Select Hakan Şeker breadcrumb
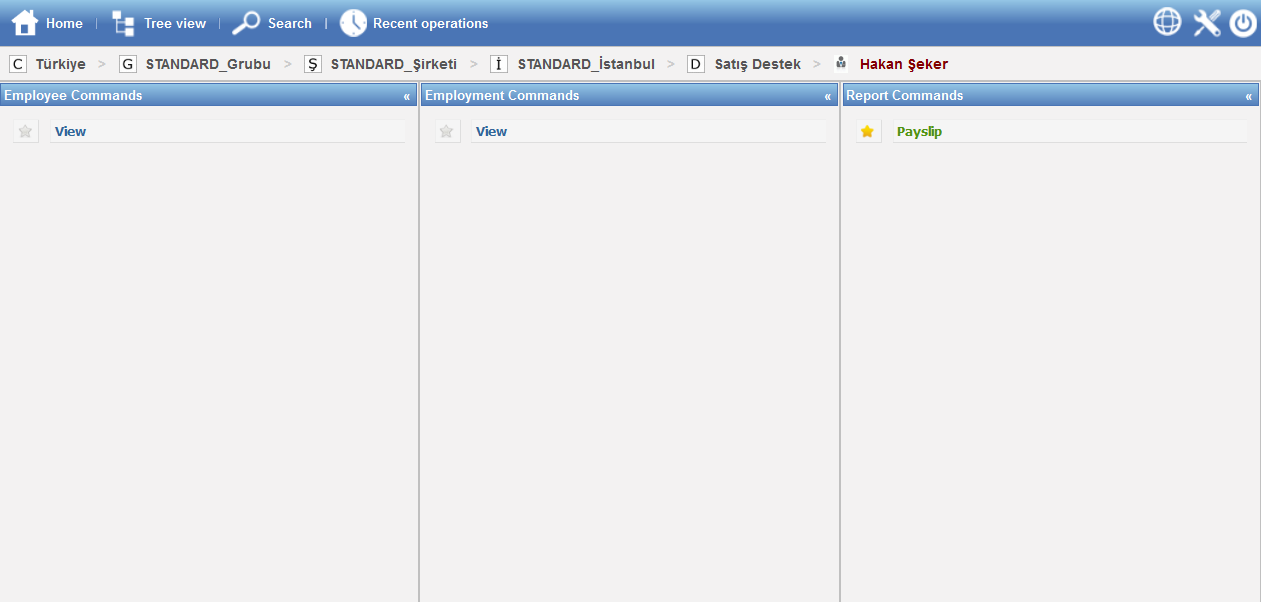The width and height of the screenshot is (1261, 602). coord(904,64)
